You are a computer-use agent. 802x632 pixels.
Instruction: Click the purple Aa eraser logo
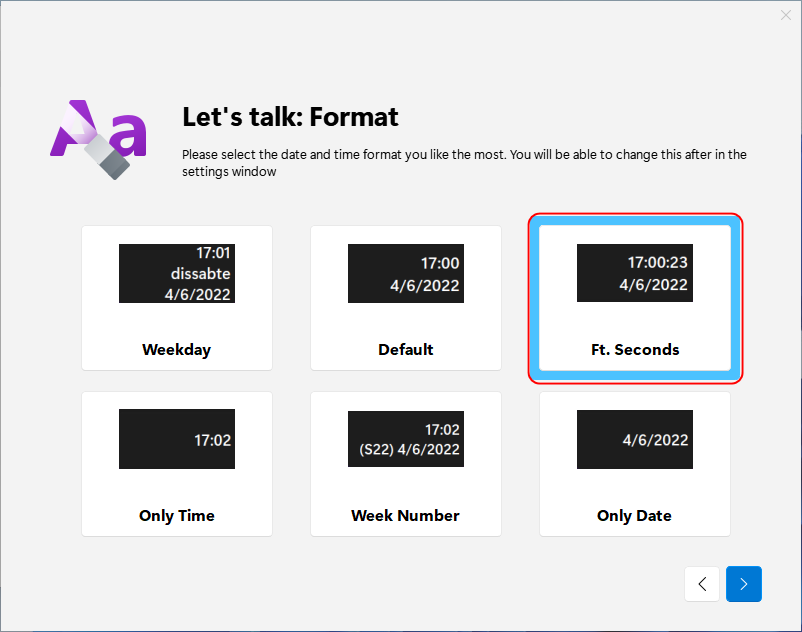coord(98,139)
